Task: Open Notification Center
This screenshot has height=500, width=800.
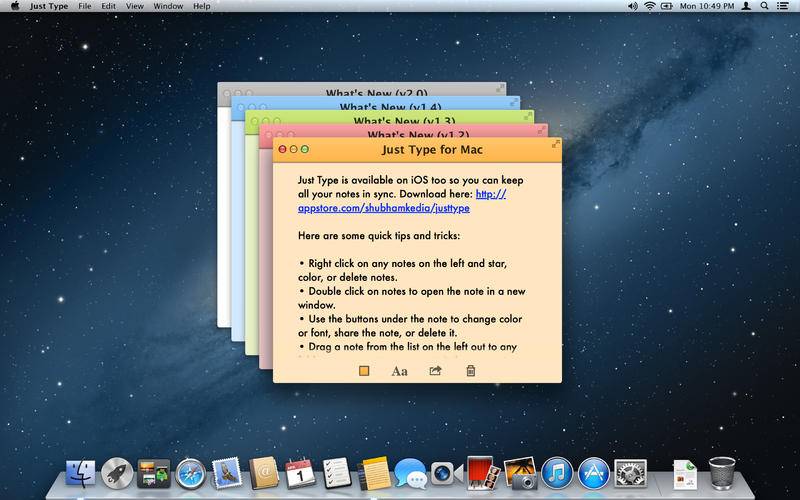Action: (x=782, y=6)
